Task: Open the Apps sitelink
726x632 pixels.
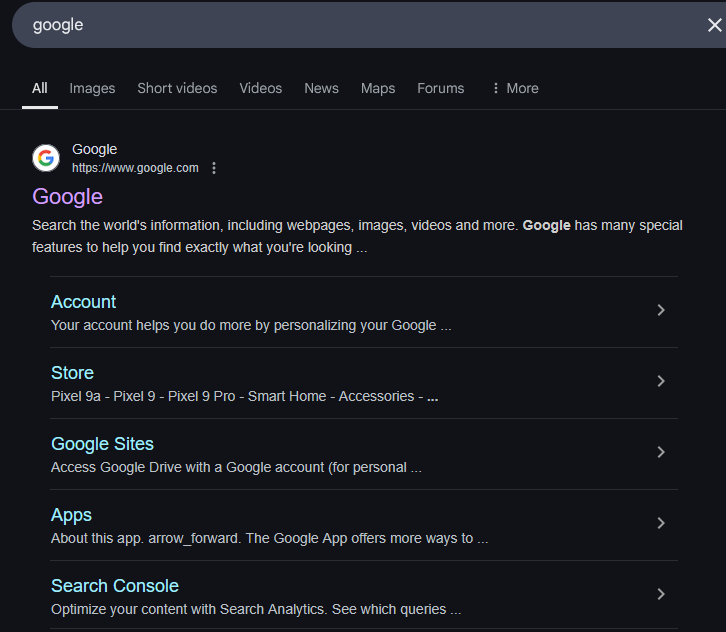Action: (x=71, y=515)
